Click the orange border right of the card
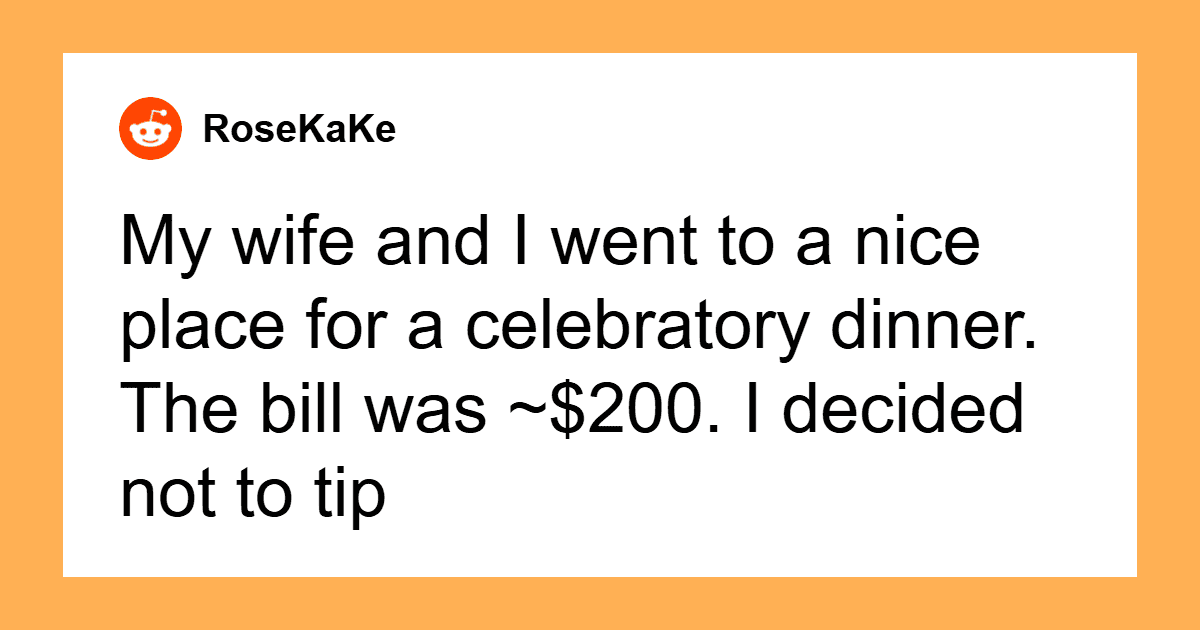This screenshot has width=1200, height=630. [1168, 315]
